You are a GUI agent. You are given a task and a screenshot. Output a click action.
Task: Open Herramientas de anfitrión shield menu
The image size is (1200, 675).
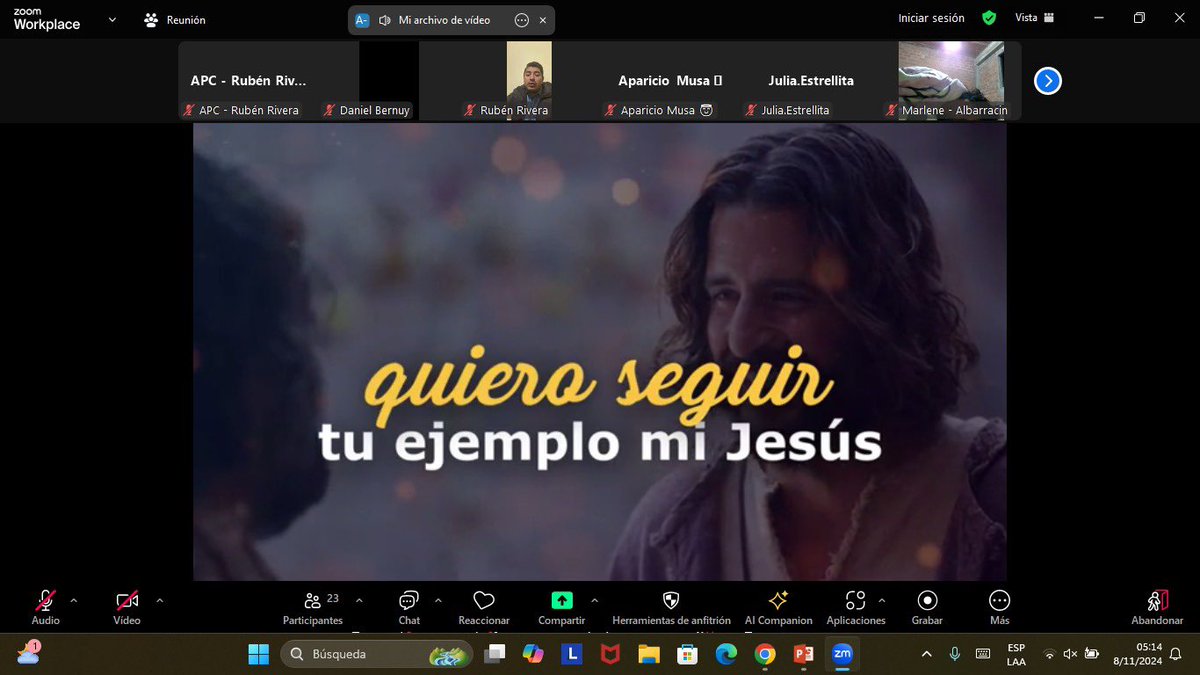click(671, 607)
